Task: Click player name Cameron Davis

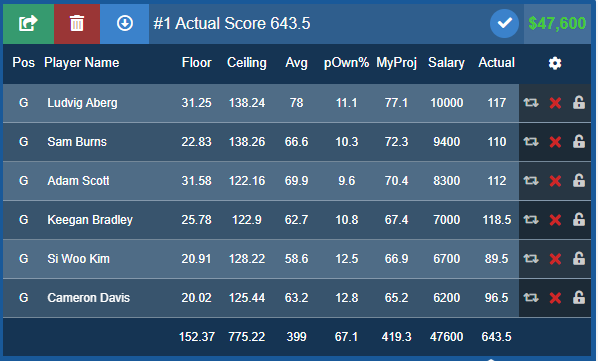Action: (x=88, y=298)
